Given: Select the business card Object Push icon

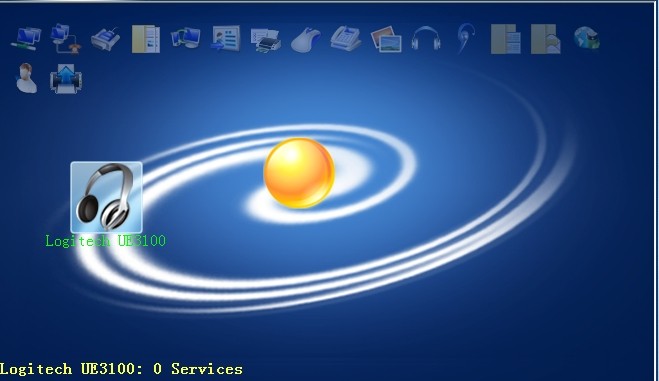Looking at the screenshot, I should [x=226, y=38].
